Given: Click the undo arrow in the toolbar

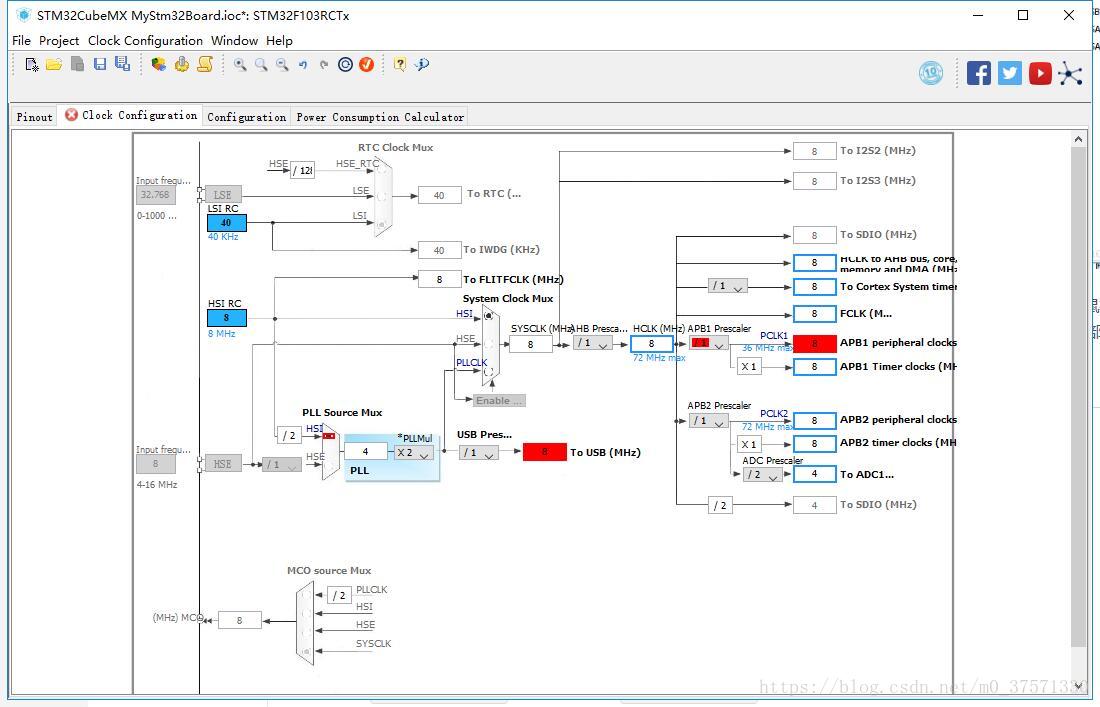Looking at the screenshot, I should click(x=303, y=65).
